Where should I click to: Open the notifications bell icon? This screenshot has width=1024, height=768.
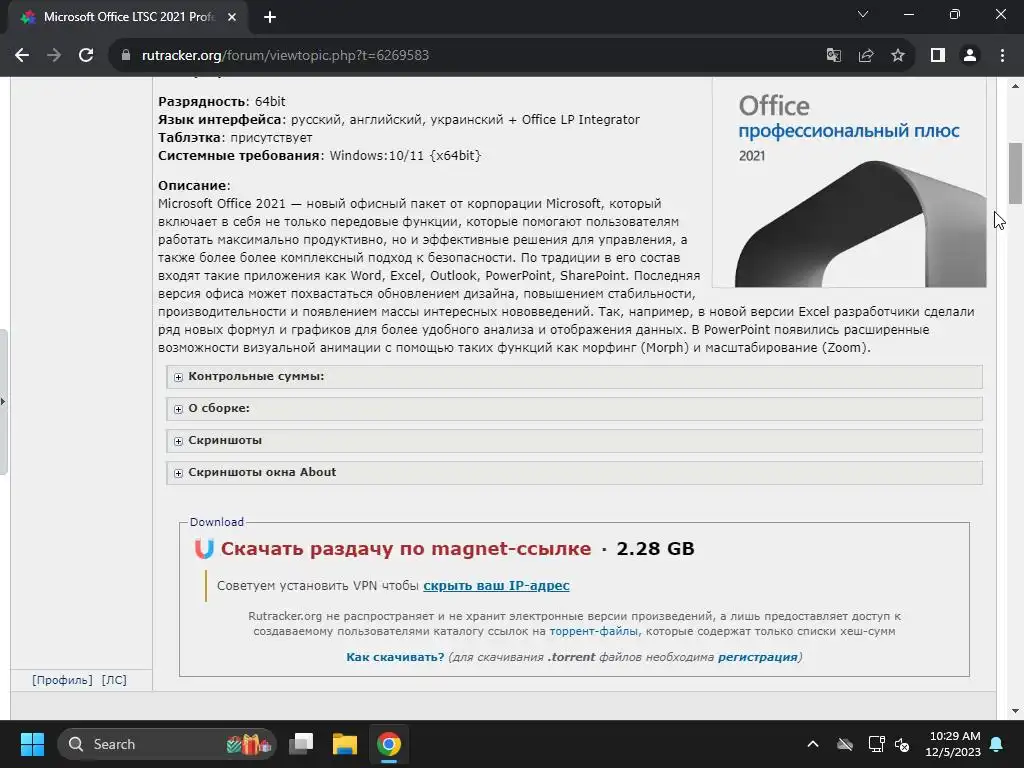pyautogui.click(x=997, y=744)
